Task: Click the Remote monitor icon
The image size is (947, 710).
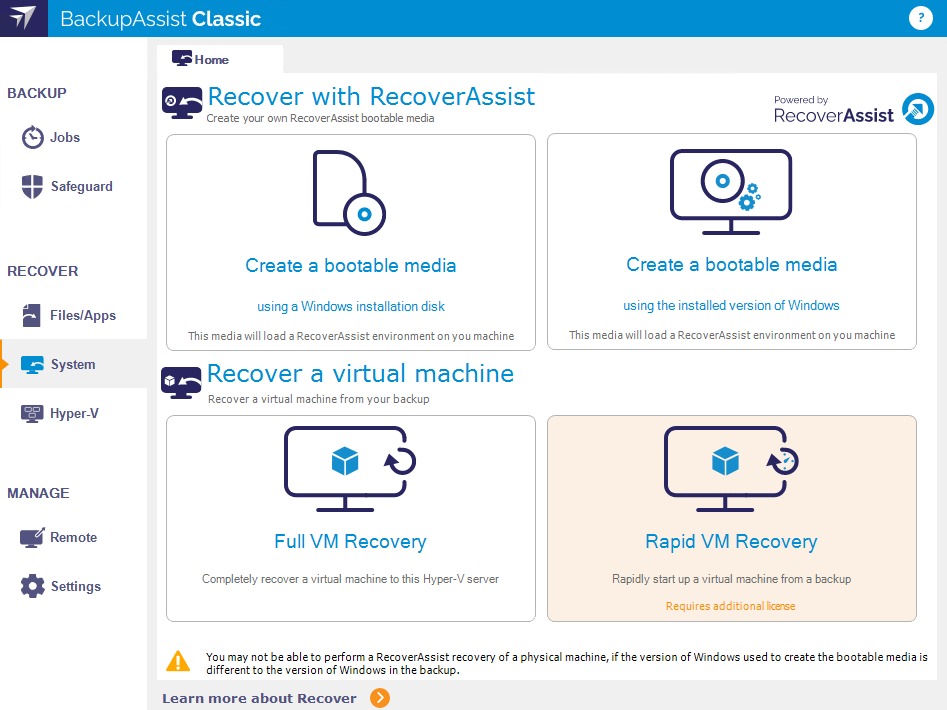Action: [x=32, y=537]
